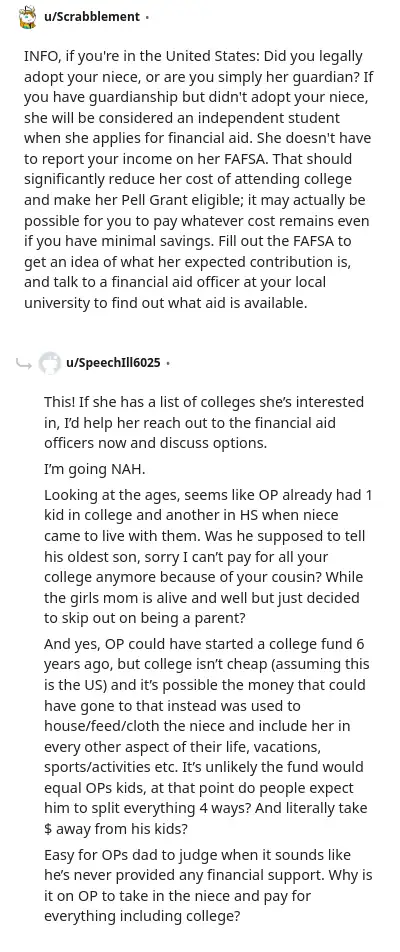
Task: Select the INFO comment about guardianship and FAFSA
Action: click(x=197, y=180)
